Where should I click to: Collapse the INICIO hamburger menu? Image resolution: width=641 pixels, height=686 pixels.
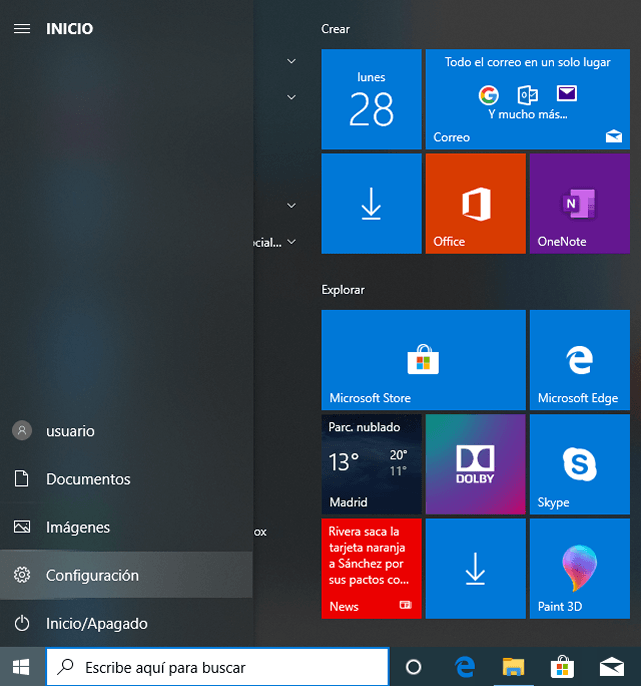click(x=22, y=29)
